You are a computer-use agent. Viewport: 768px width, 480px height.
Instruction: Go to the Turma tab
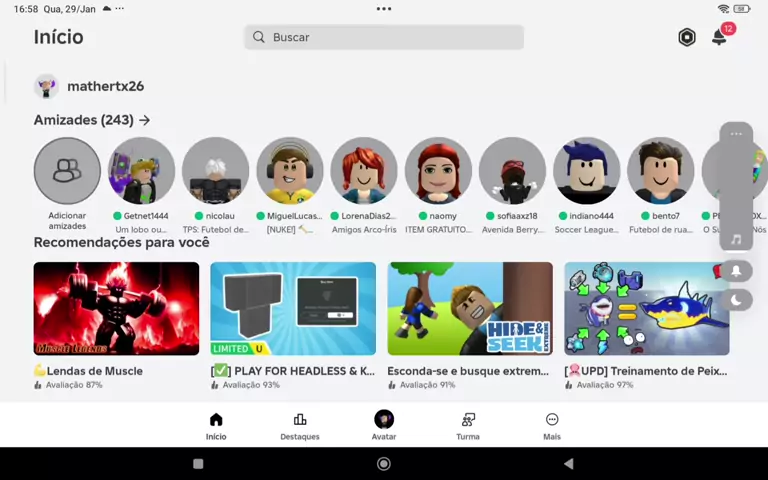click(468, 426)
